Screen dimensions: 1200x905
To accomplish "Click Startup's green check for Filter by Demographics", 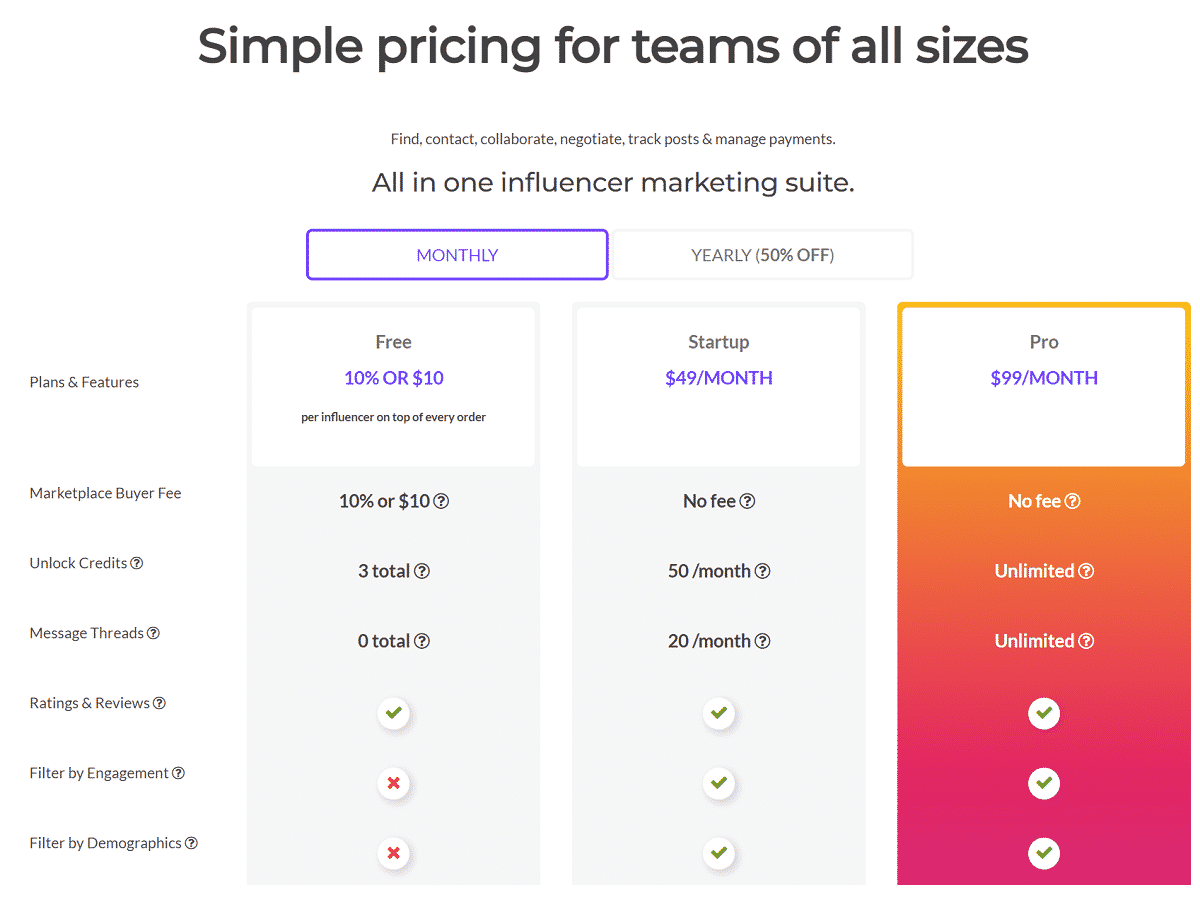I will click(718, 853).
